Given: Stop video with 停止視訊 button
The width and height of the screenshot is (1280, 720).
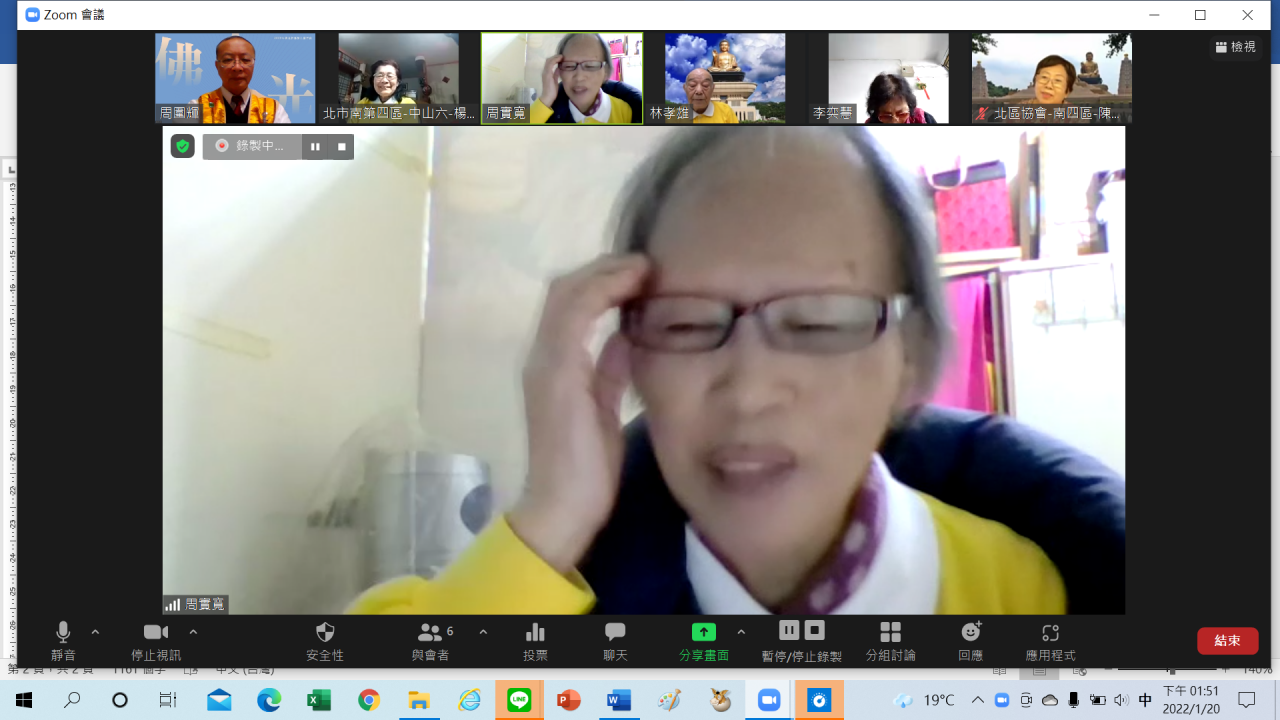Looking at the screenshot, I should pyautogui.click(x=156, y=640).
